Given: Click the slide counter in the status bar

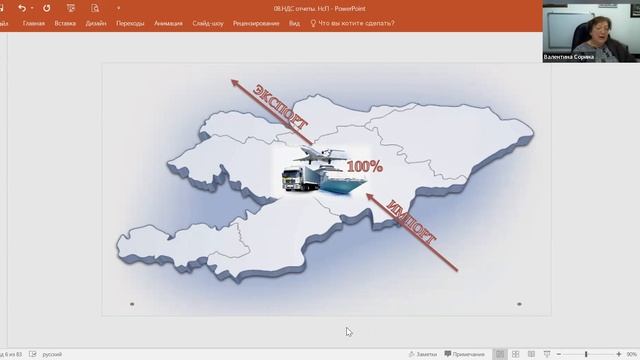Looking at the screenshot, I should tap(11, 354).
